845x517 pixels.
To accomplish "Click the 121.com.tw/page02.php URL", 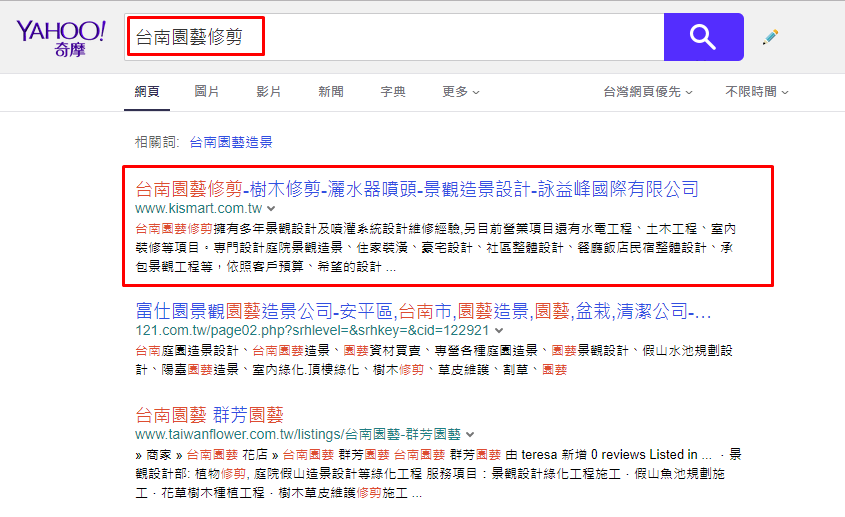I will (x=312, y=330).
